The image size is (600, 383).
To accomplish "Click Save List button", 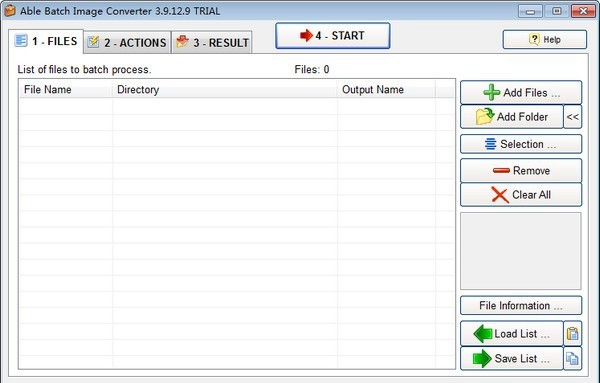I will point(512,359).
